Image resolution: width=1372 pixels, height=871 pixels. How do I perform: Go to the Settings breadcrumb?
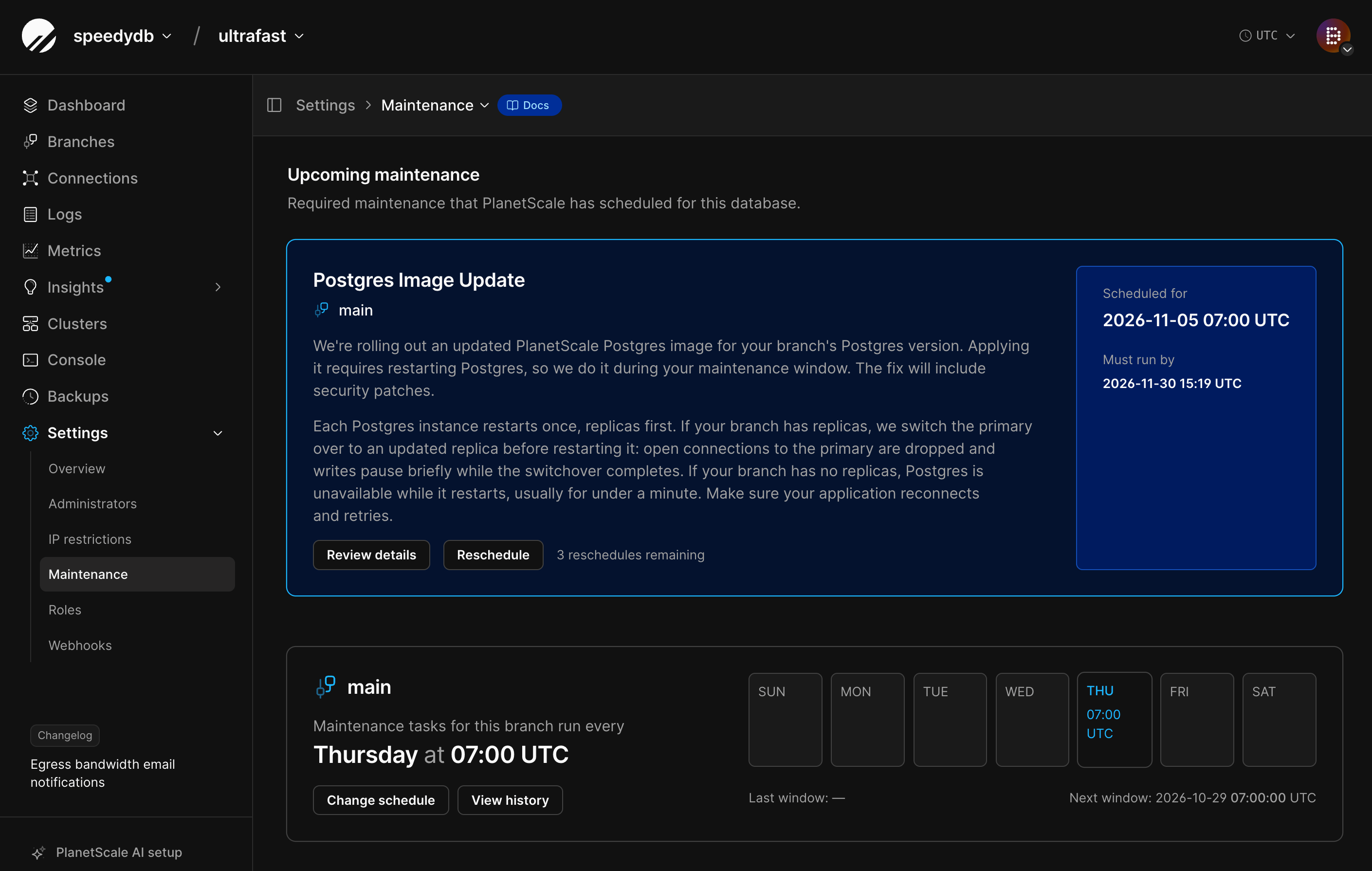325,106
